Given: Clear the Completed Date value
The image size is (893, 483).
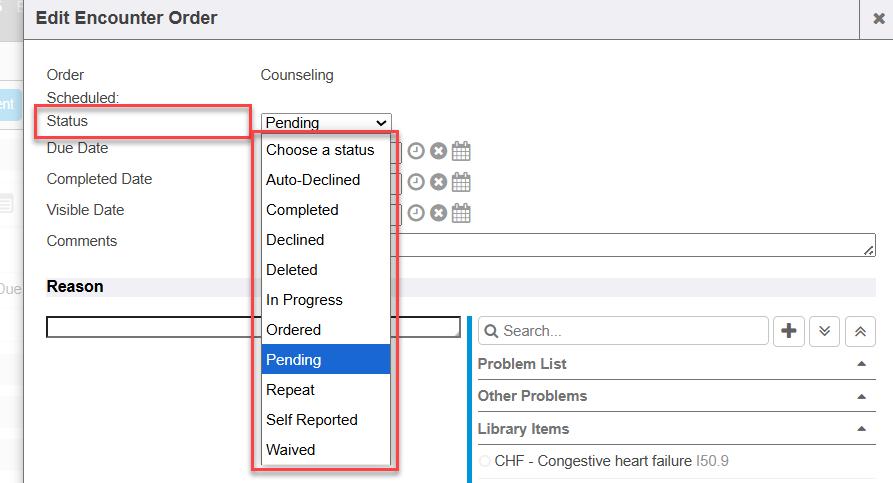Looking at the screenshot, I should (438, 182).
